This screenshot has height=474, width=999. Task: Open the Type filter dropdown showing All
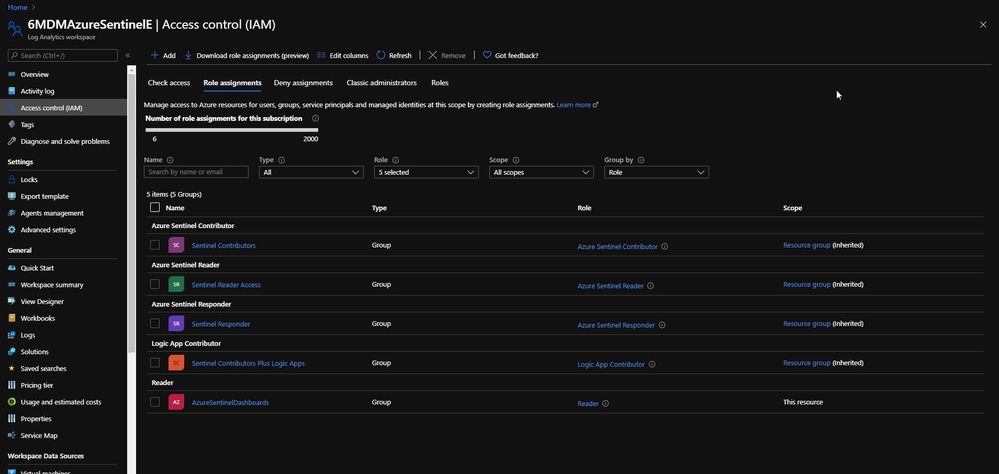311,172
